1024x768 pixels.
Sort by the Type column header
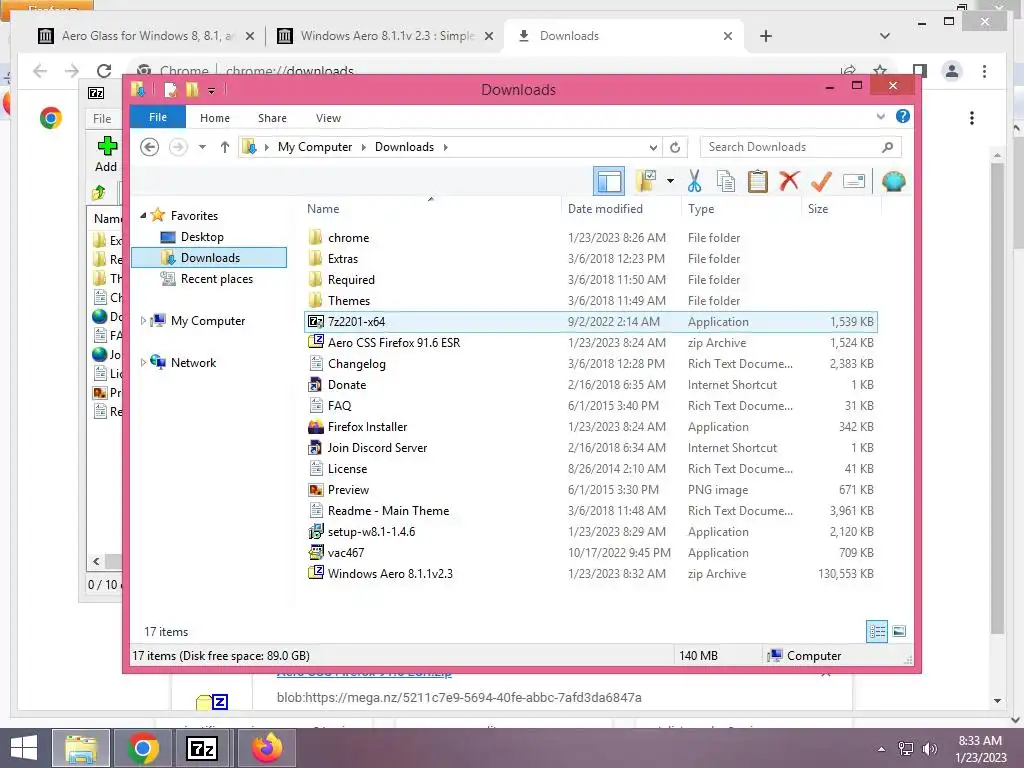point(701,208)
